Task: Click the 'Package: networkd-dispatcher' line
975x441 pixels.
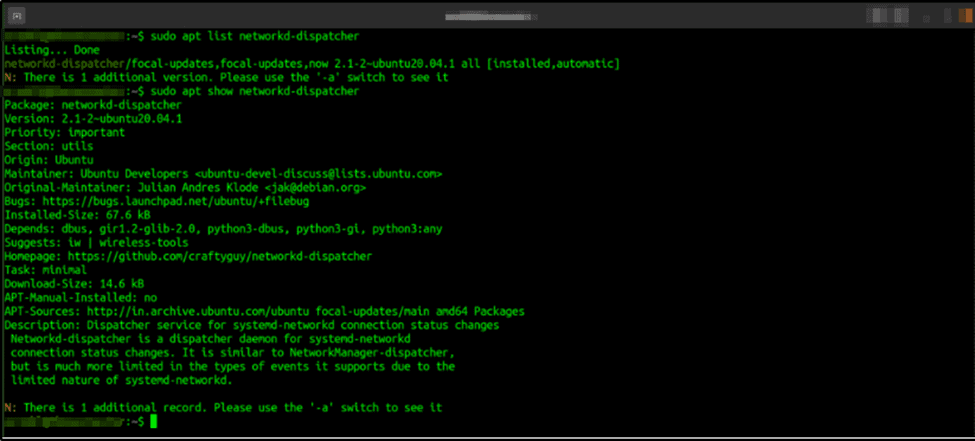Action: click(93, 105)
